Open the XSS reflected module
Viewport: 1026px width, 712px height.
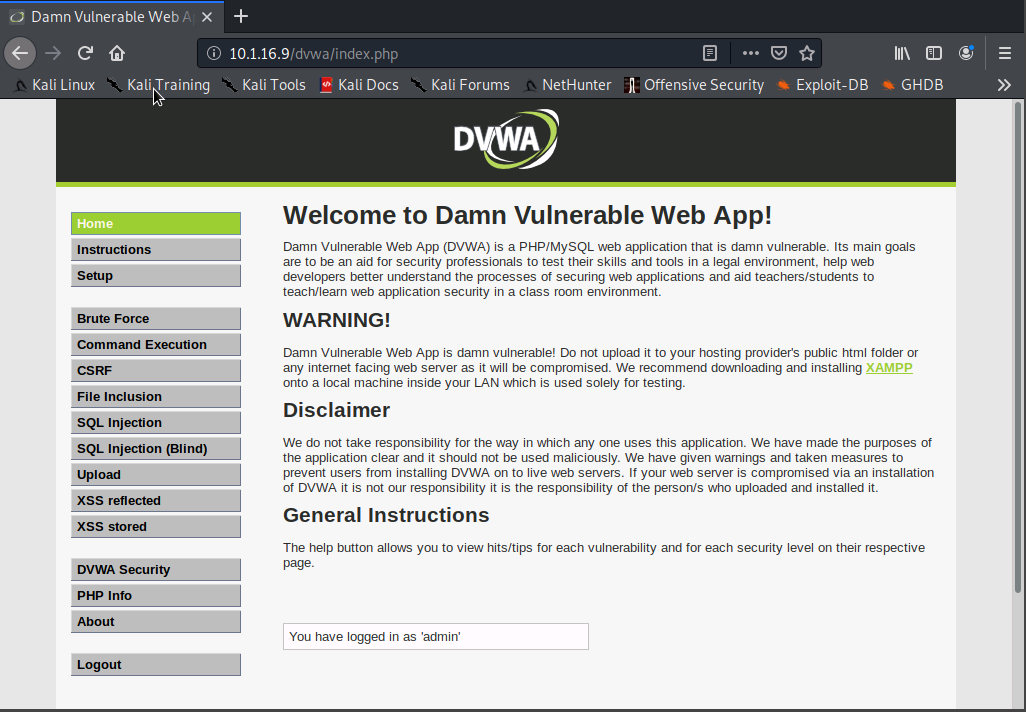(x=156, y=501)
